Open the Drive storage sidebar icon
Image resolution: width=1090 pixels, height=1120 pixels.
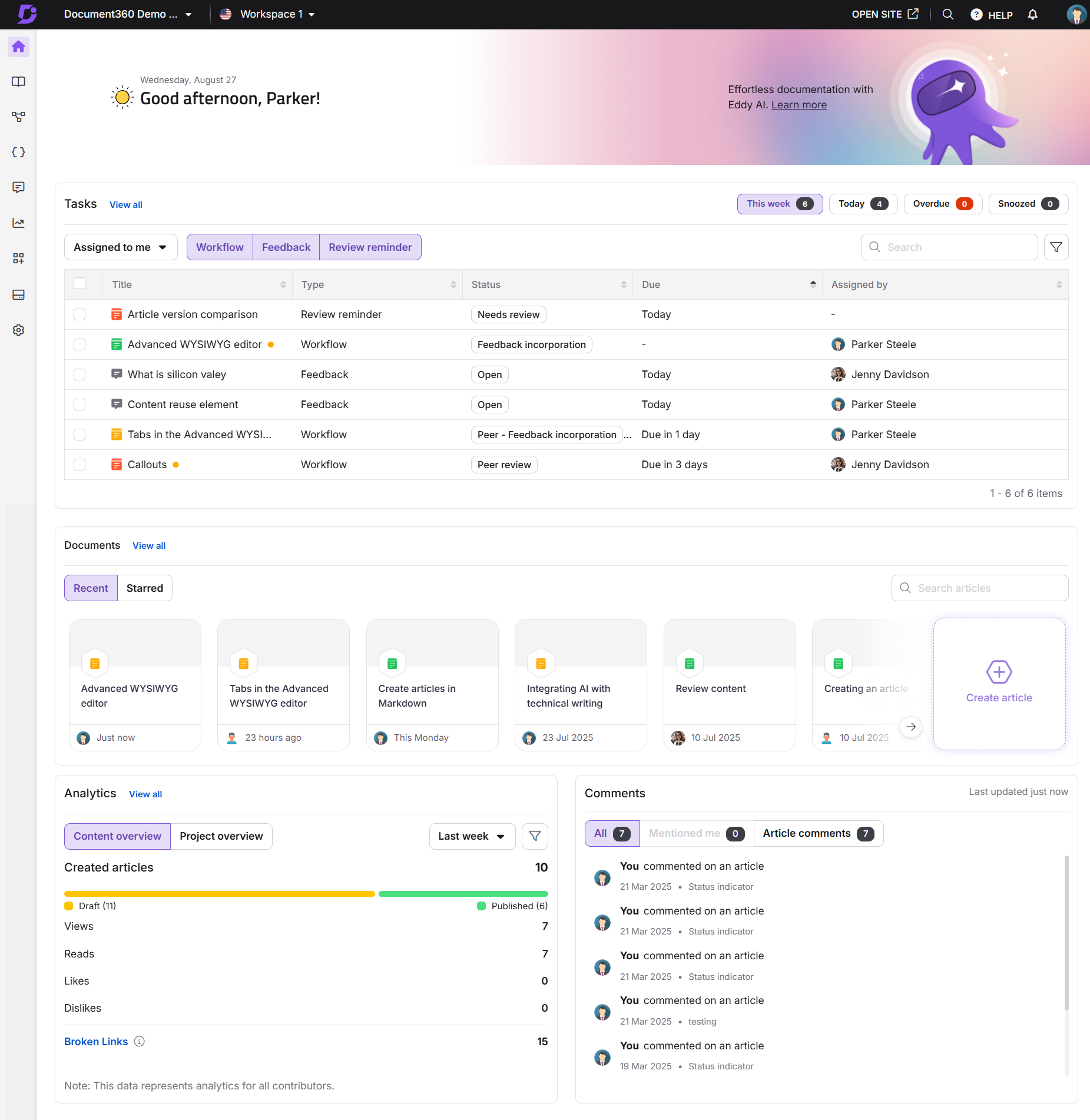pyautogui.click(x=18, y=294)
